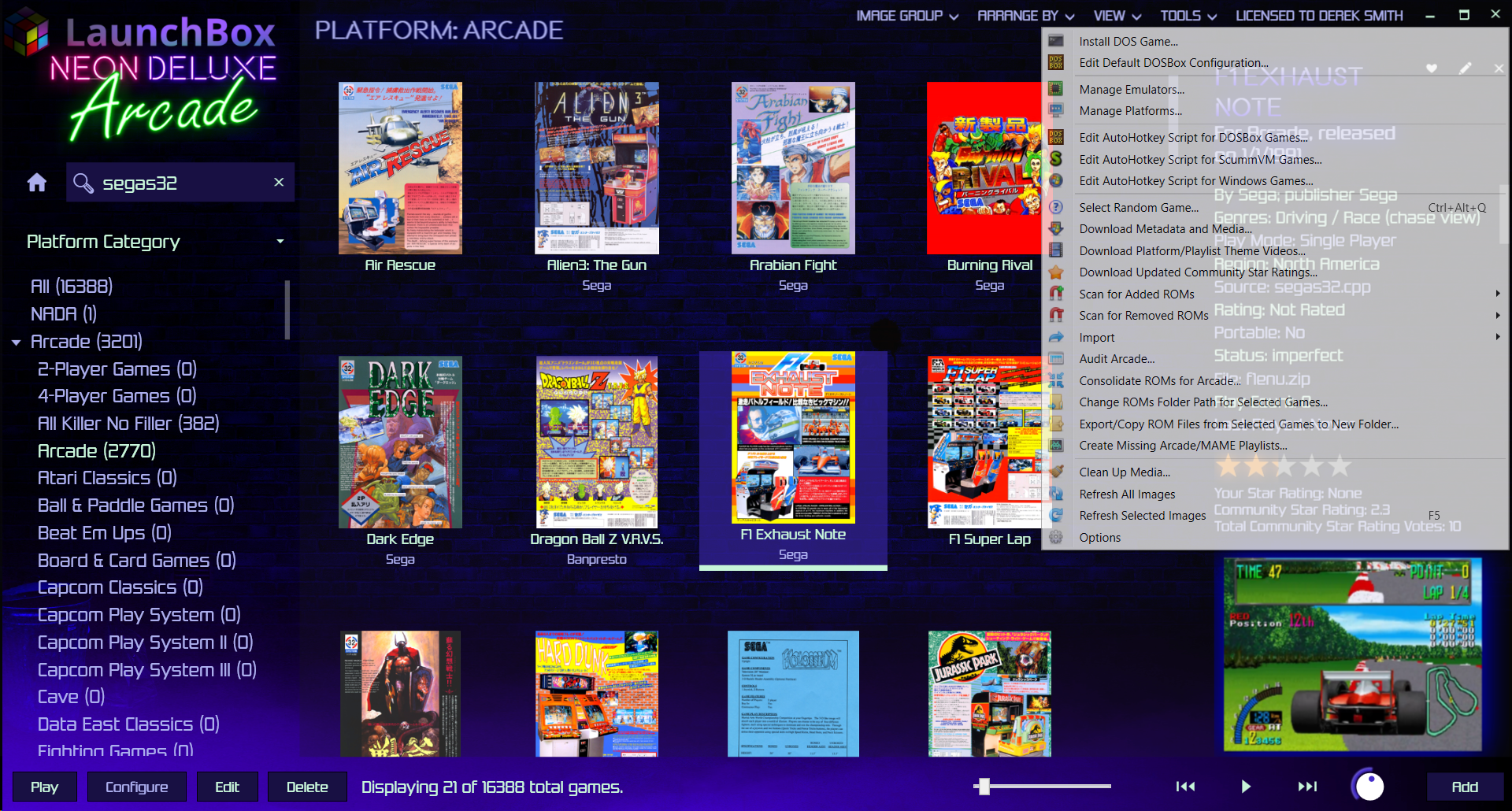
Task: Clear the segas32 search text
Action: [x=279, y=182]
